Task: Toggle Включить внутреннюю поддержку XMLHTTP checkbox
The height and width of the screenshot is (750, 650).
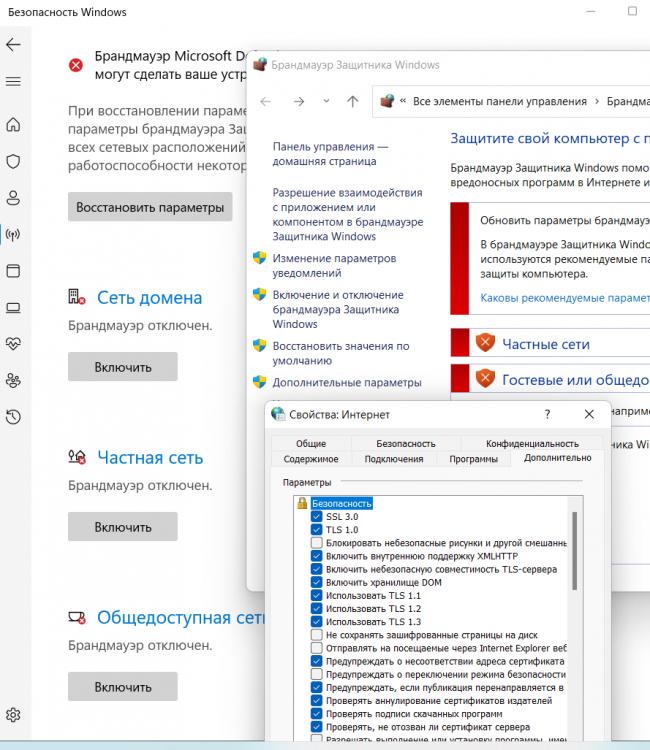Action: (x=316, y=556)
